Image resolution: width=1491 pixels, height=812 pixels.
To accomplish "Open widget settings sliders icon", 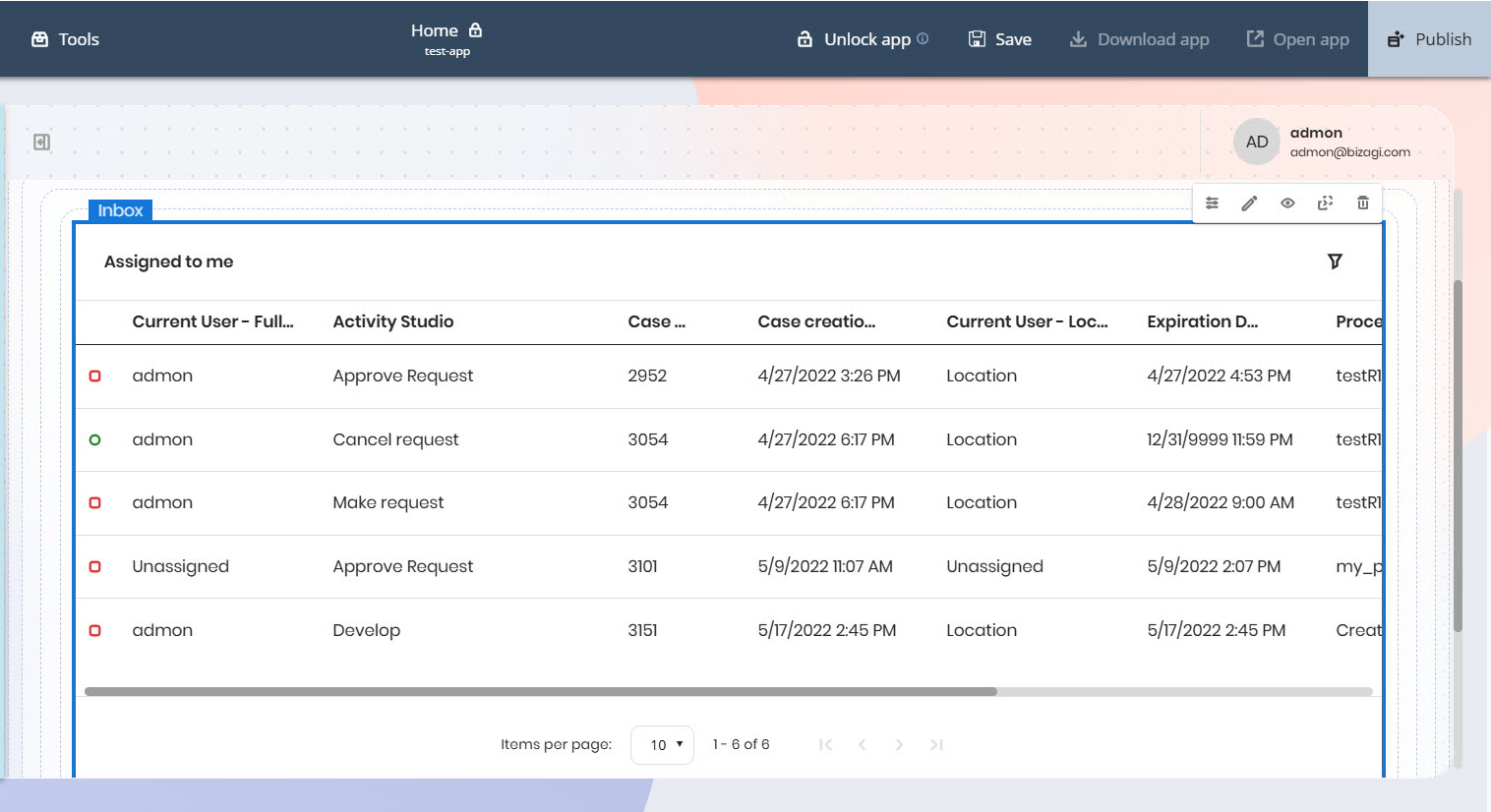I will (1212, 203).
